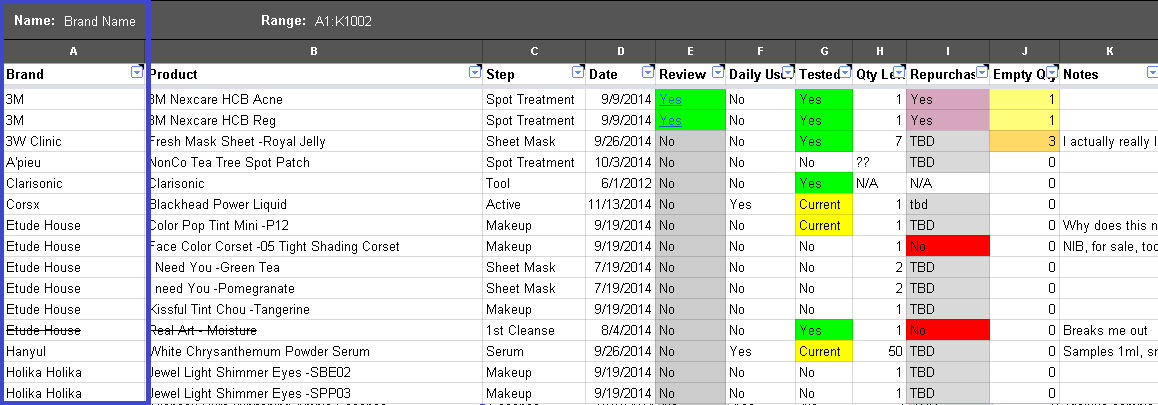
Task: Click the column D header
Action: tap(620, 51)
